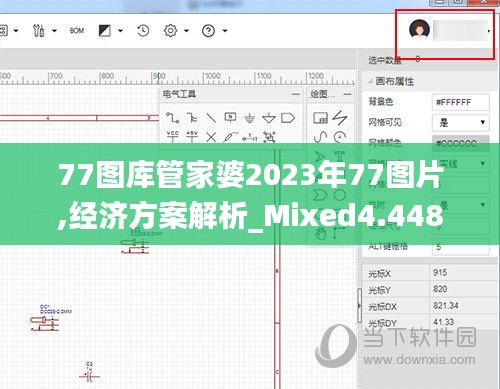Select the No Connect cross tool

pos(211,137)
